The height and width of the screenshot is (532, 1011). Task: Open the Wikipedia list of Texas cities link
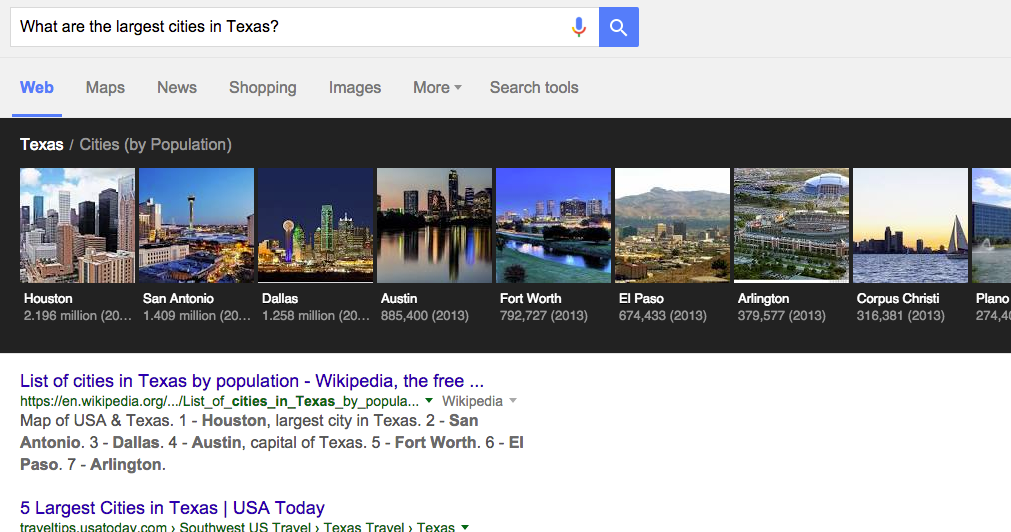[251, 381]
